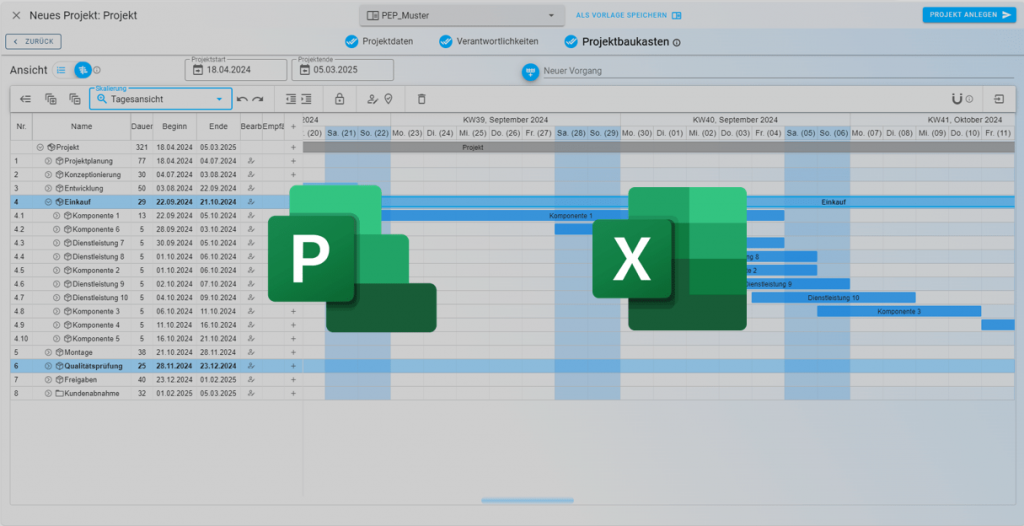Click the Dauer column header

tap(142, 127)
